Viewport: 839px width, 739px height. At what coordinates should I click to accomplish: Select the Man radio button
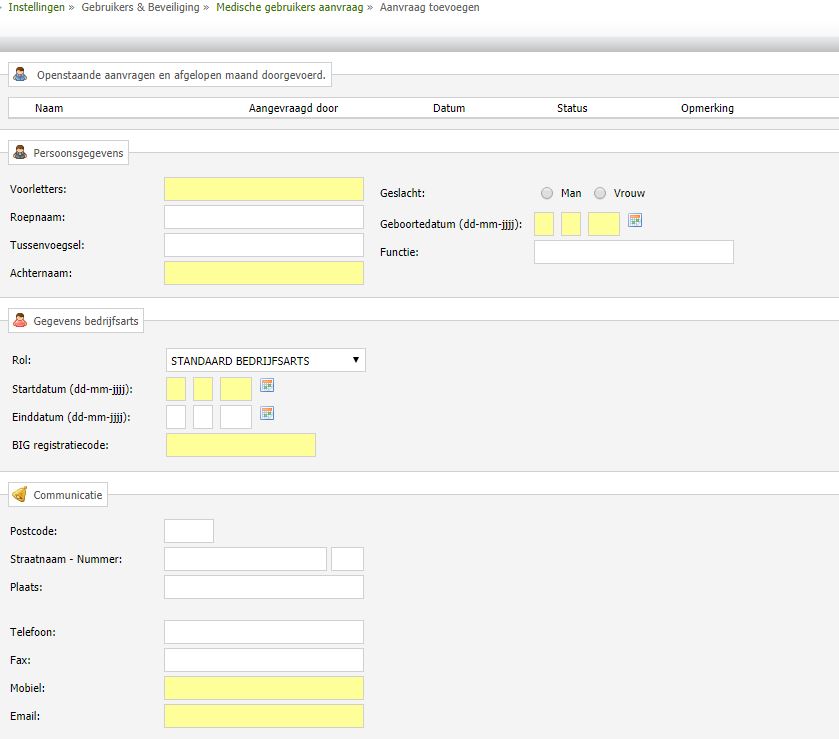click(546, 193)
